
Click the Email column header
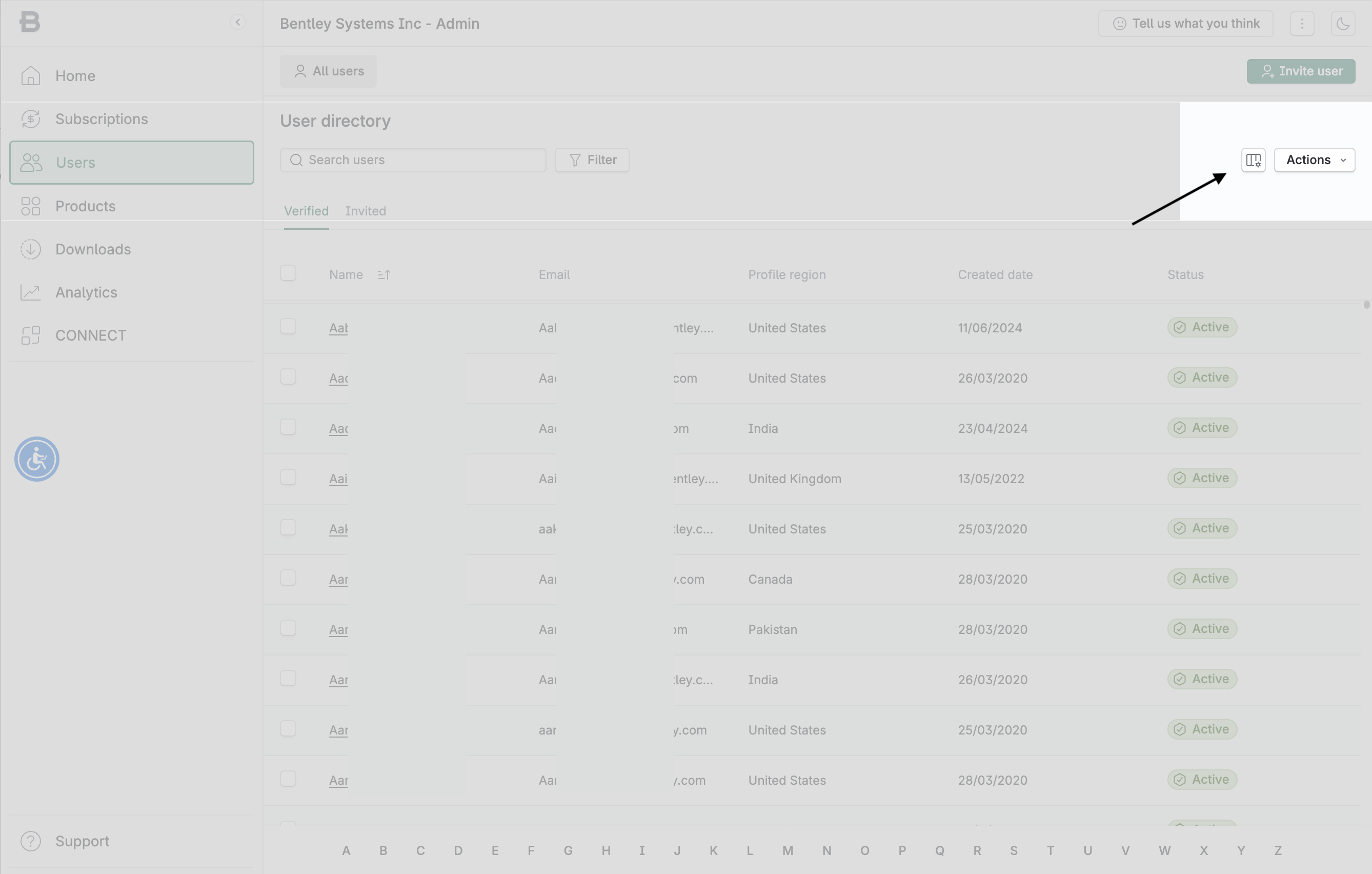point(554,275)
